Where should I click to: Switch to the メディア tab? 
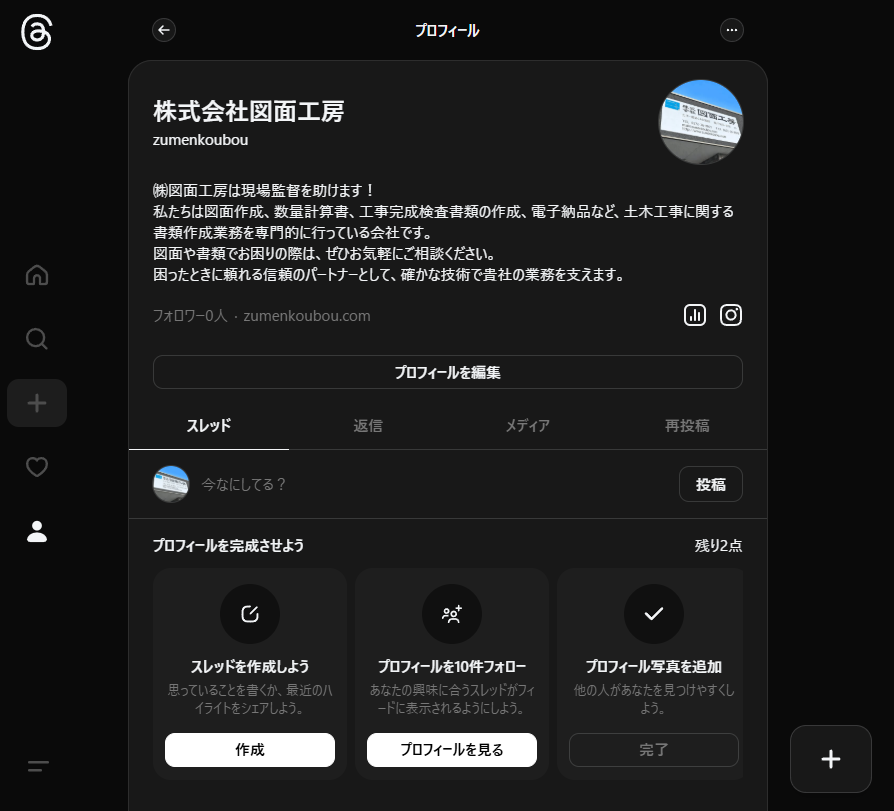click(x=527, y=425)
